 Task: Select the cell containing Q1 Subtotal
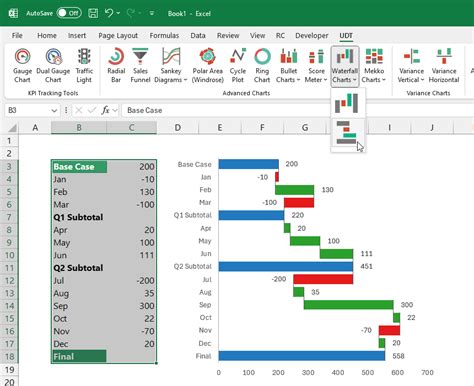click(79, 217)
